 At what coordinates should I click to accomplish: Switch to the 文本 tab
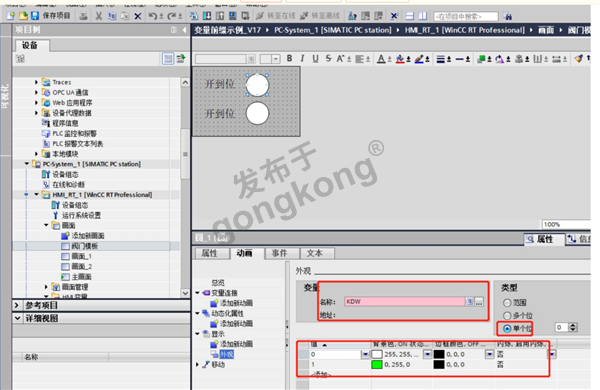click(x=315, y=253)
